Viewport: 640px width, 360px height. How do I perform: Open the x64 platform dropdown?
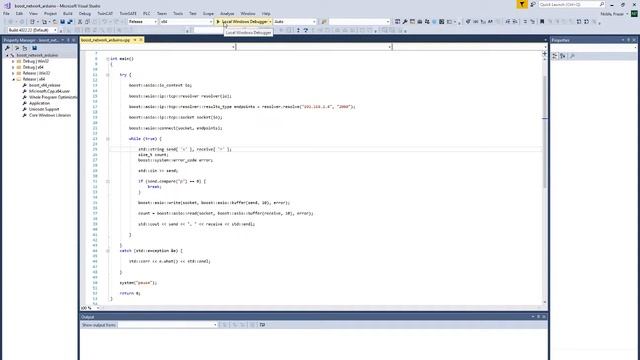click(x=186, y=22)
